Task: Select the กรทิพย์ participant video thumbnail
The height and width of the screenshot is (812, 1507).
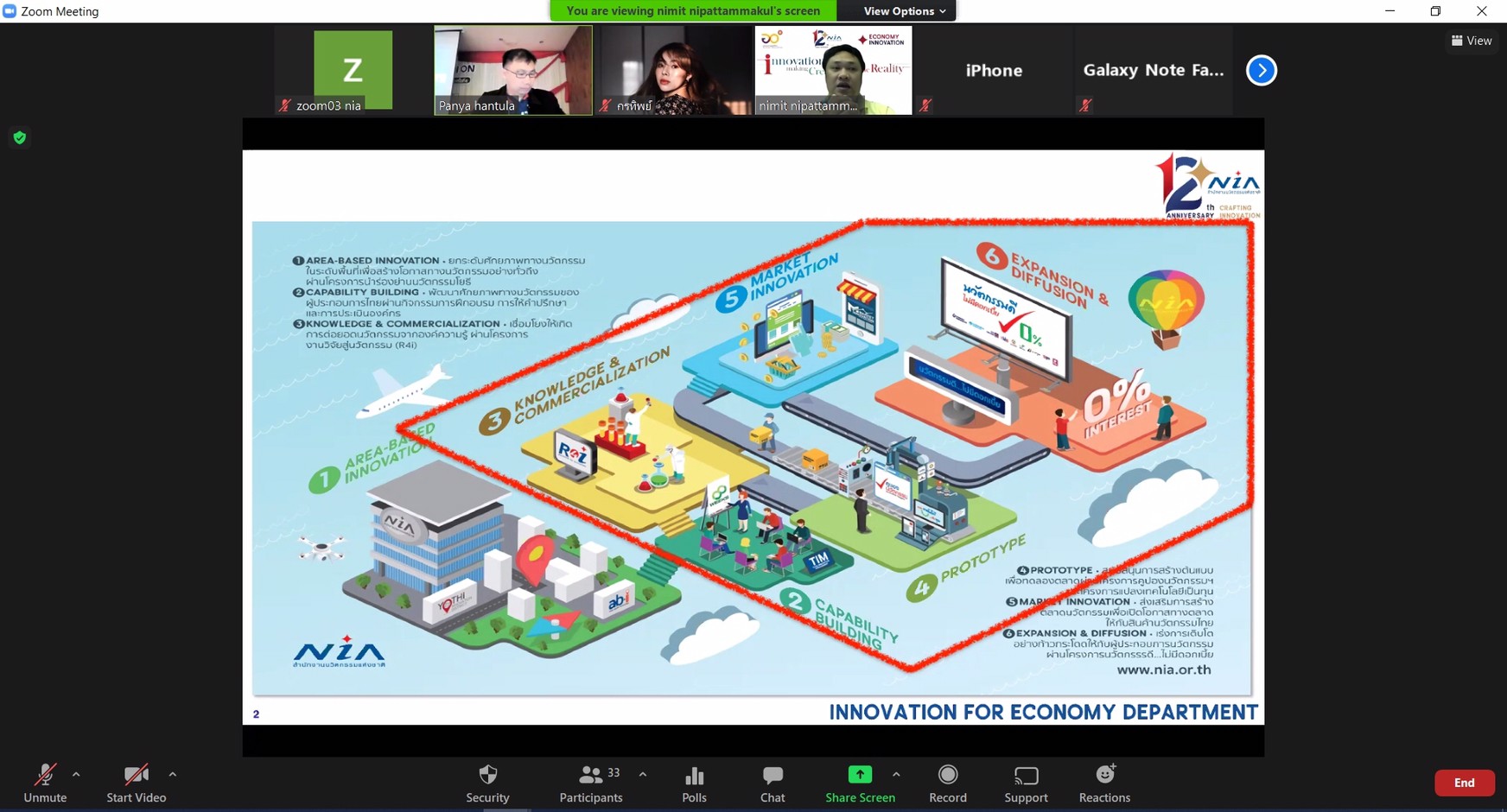Action: click(x=673, y=70)
